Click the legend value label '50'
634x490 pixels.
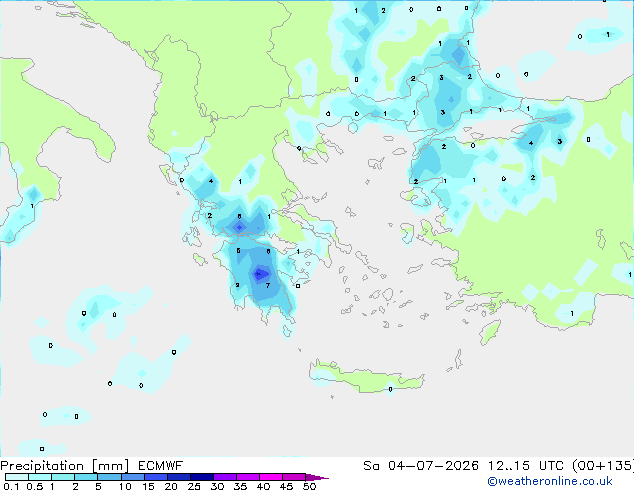tap(309, 486)
